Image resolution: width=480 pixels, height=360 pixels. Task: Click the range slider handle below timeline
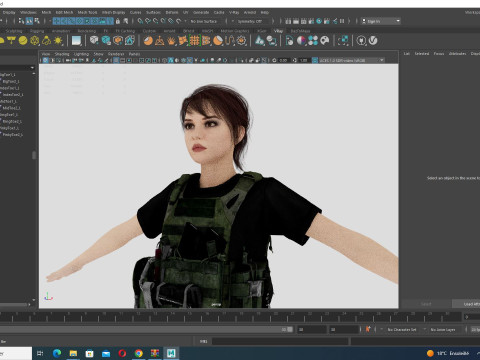coord(290,329)
